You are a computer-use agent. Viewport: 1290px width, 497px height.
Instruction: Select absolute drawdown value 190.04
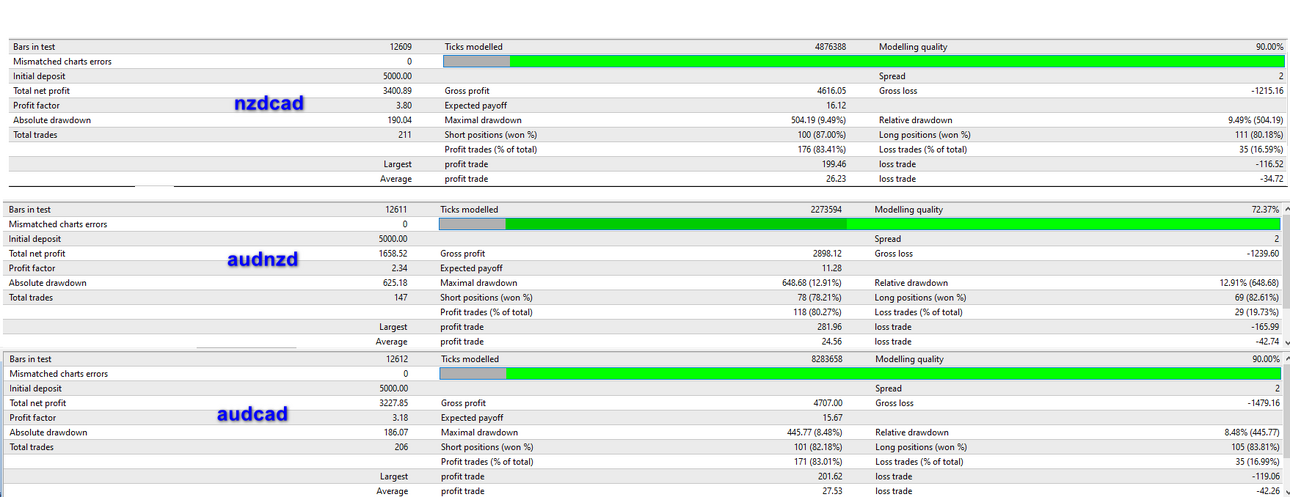click(399, 120)
